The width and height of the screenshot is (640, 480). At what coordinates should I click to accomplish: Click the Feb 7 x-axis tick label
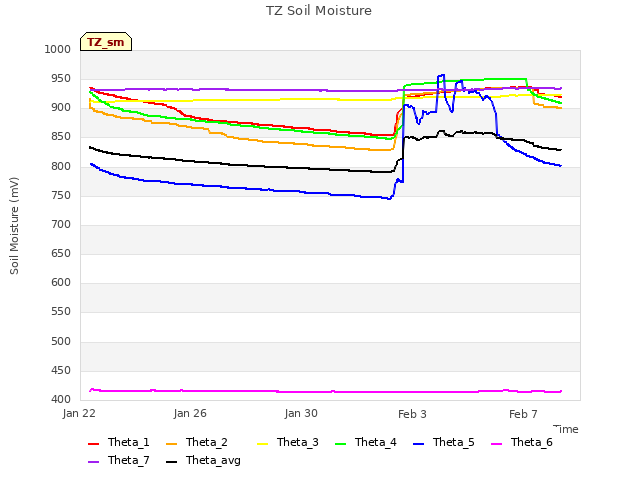click(x=523, y=414)
